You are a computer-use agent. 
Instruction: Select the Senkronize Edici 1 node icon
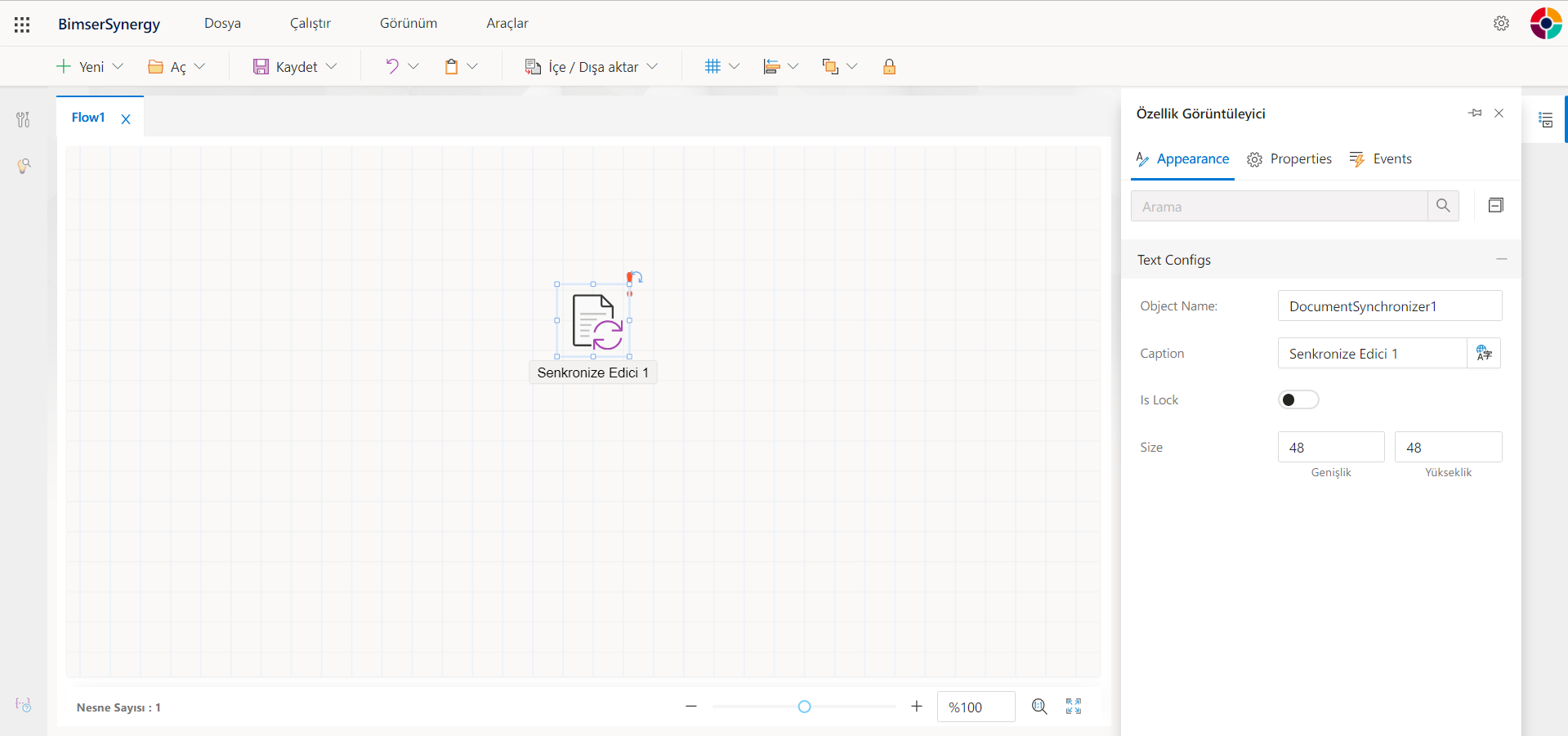593,321
